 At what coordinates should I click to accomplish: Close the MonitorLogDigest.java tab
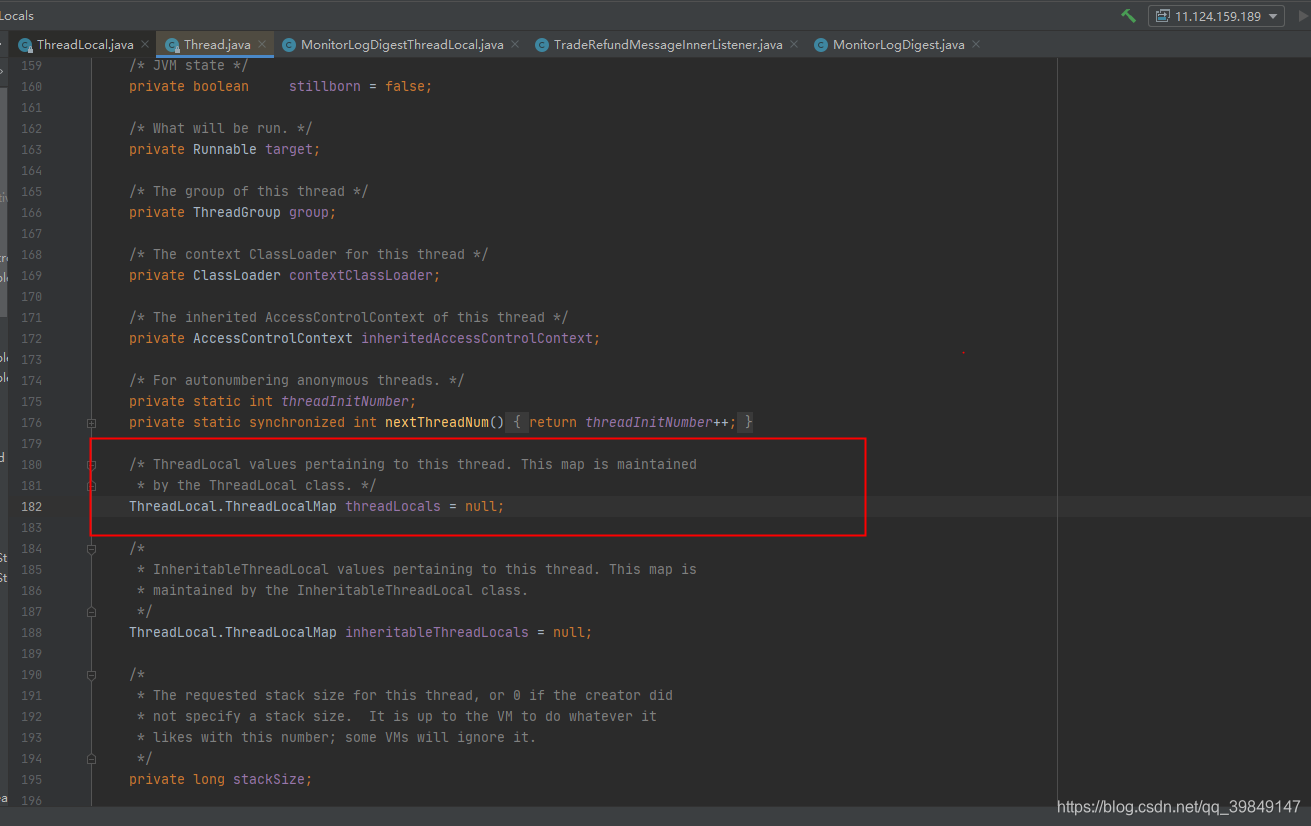point(976,45)
